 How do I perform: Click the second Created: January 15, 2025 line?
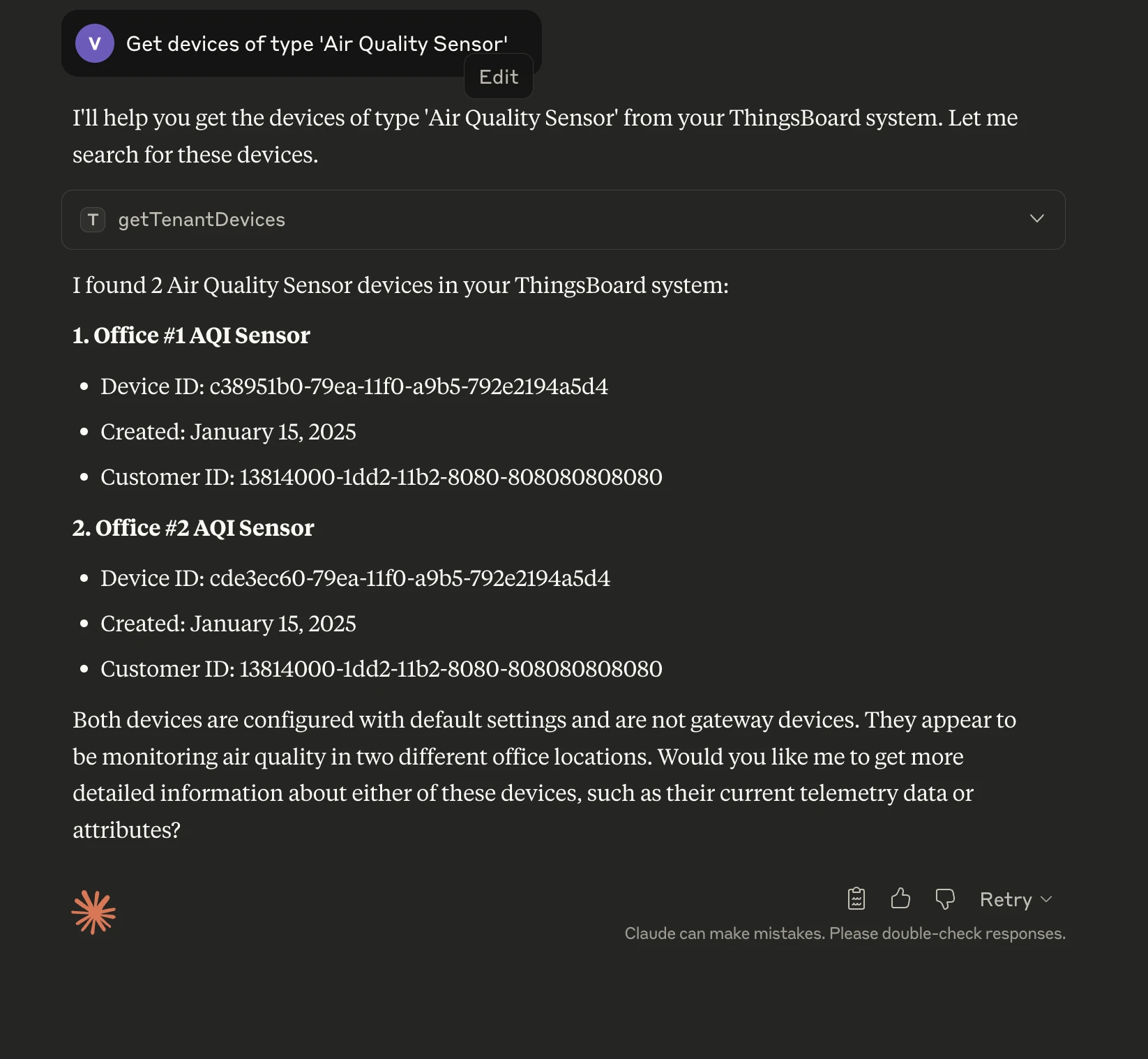pyautogui.click(x=228, y=624)
